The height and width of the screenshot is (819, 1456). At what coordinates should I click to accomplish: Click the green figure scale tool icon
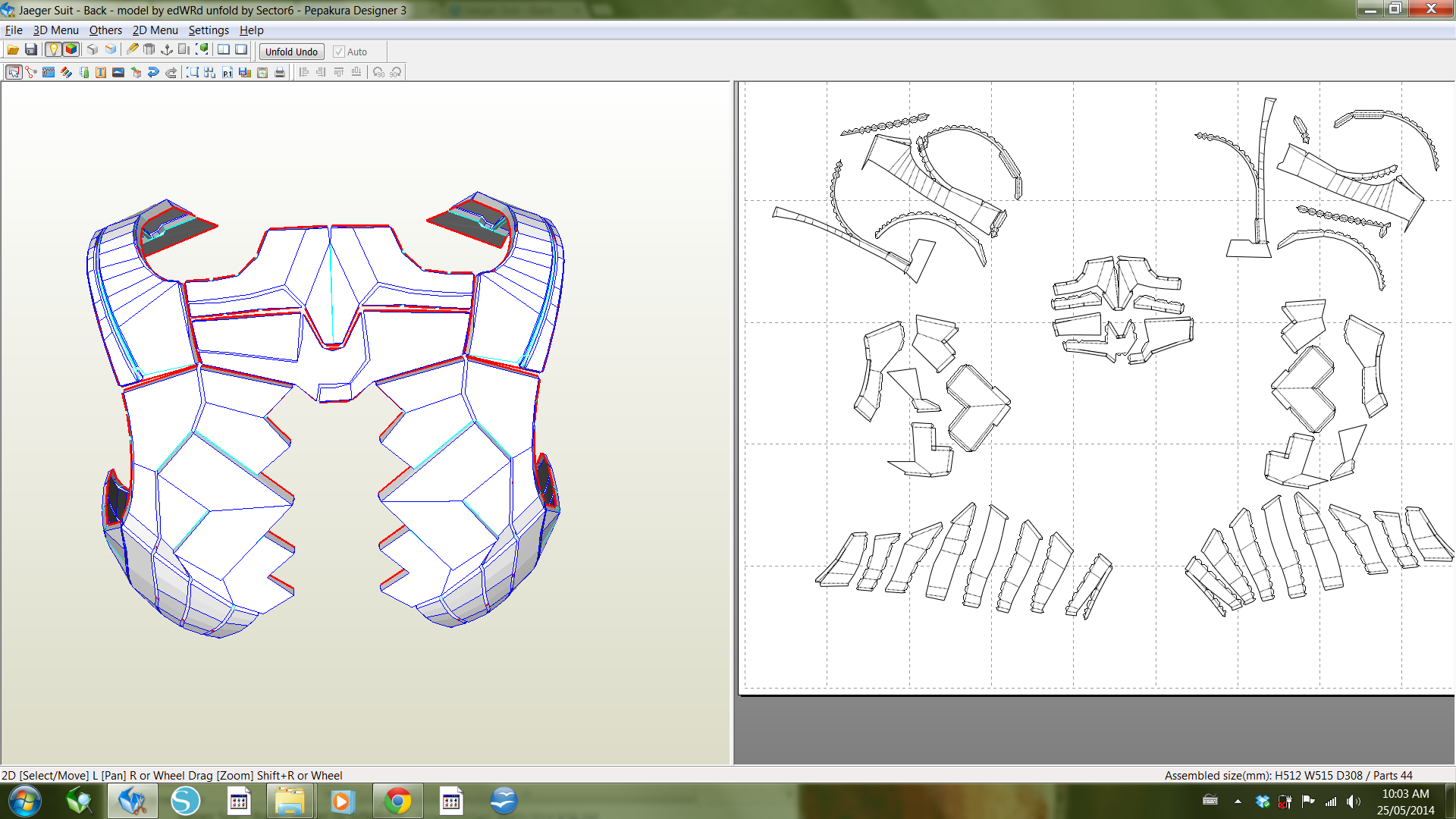point(83,73)
